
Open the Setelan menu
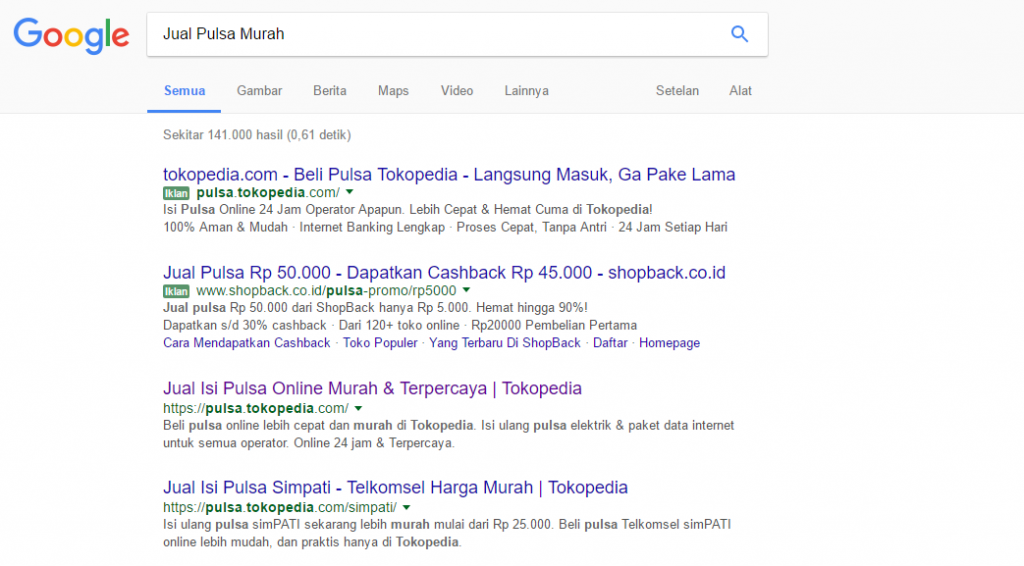coord(677,91)
